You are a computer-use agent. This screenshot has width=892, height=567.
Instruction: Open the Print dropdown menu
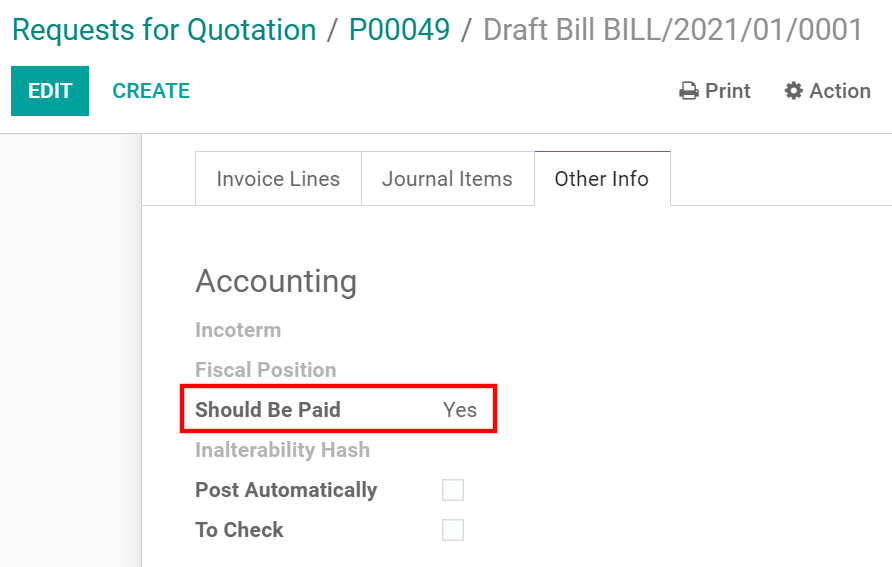(x=716, y=91)
